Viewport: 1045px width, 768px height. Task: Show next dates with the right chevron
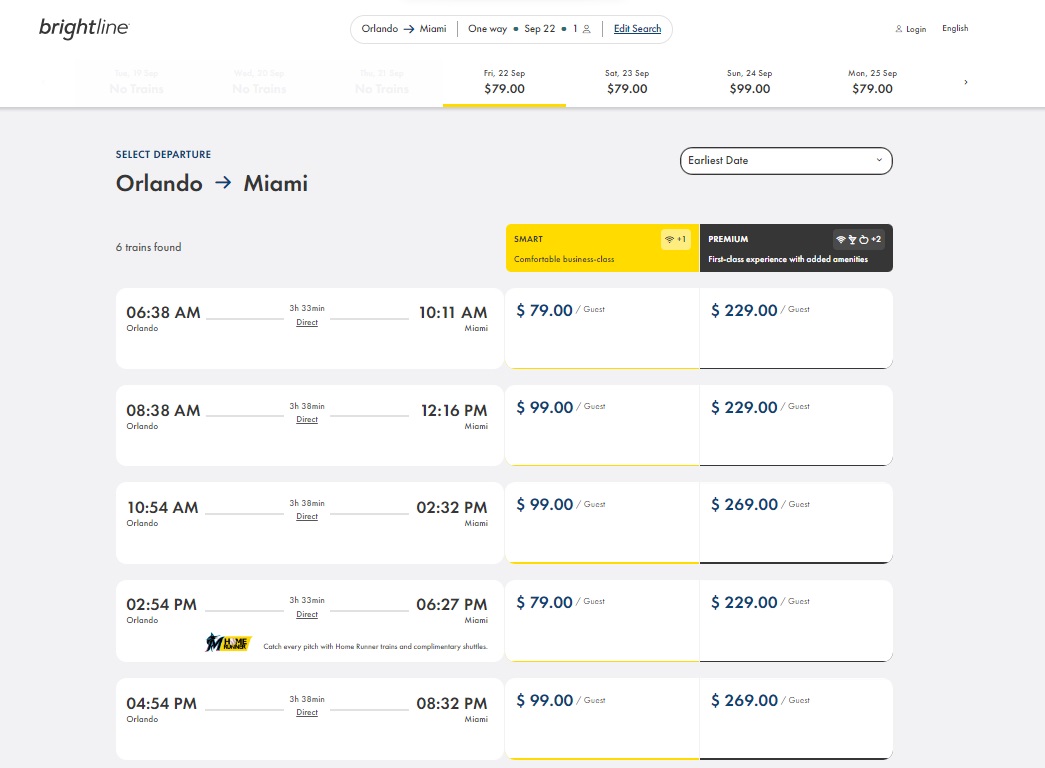[966, 82]
